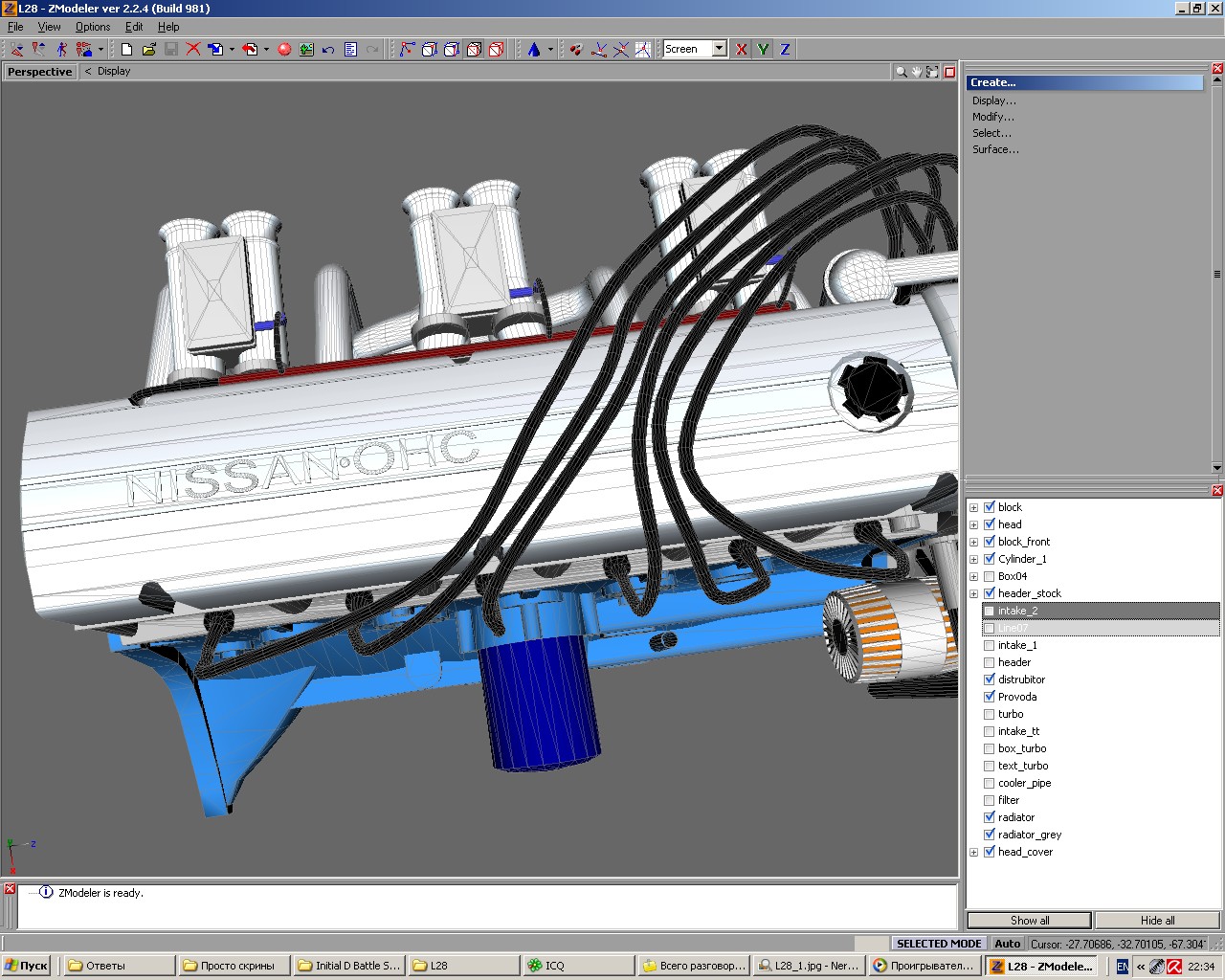Expand the block tree node
Viewport: 1225px width, 980px height.
click(x=974, y=507)
